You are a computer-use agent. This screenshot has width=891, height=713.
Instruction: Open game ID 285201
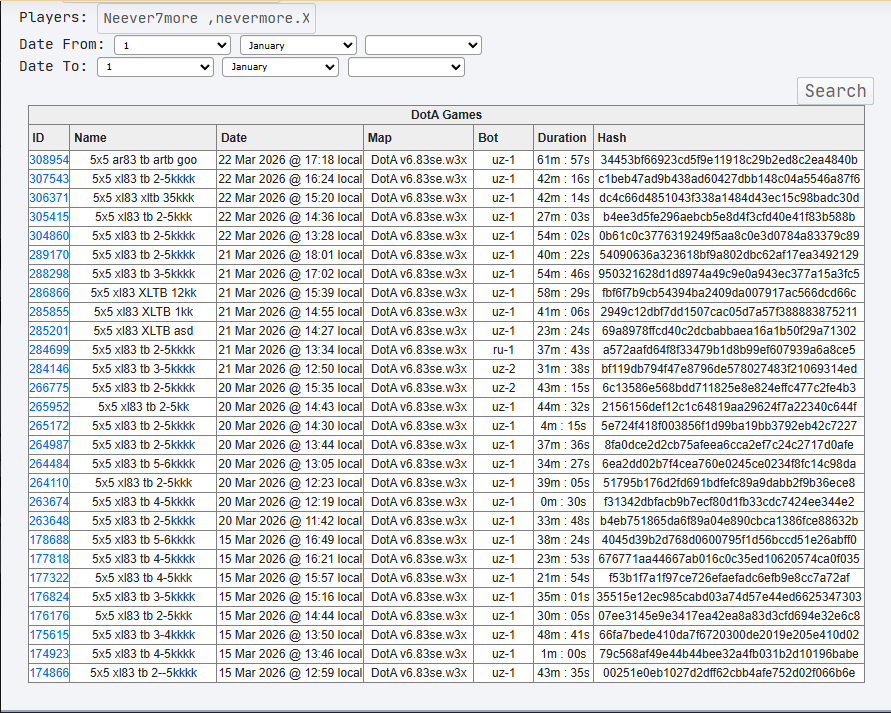(49, 331)
